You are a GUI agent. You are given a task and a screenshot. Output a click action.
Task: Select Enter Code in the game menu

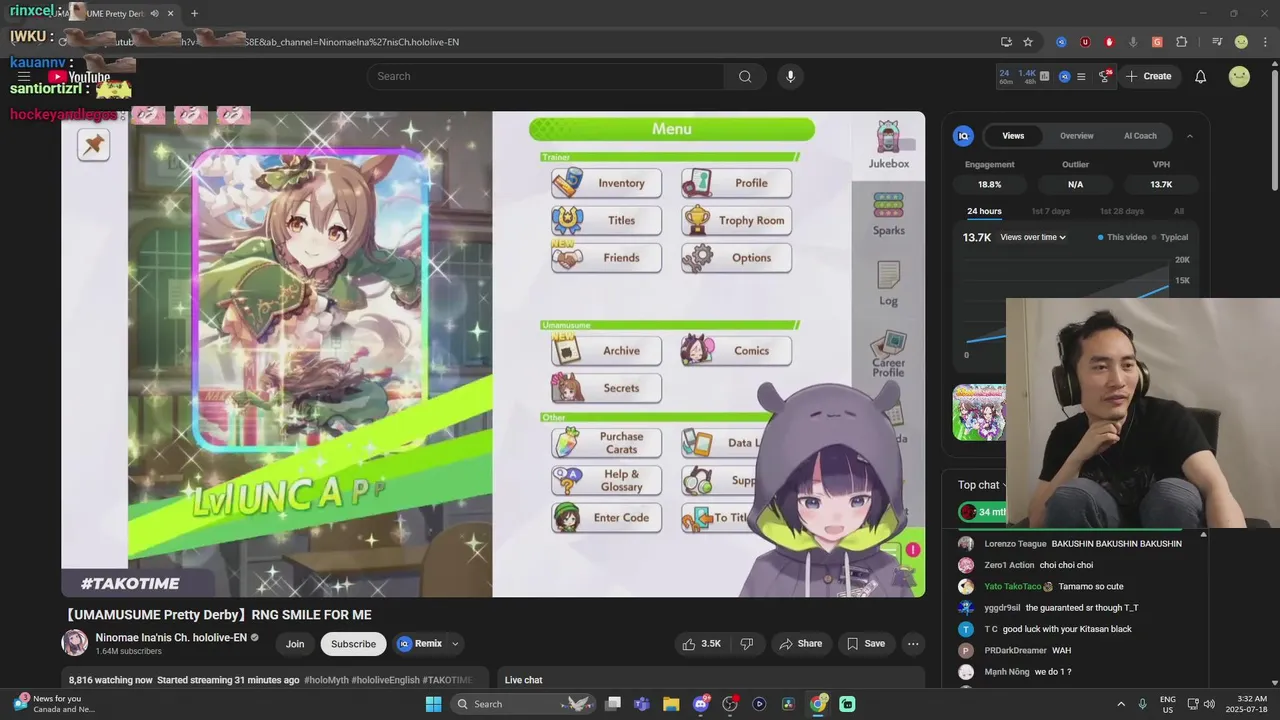tap(606, 517)
